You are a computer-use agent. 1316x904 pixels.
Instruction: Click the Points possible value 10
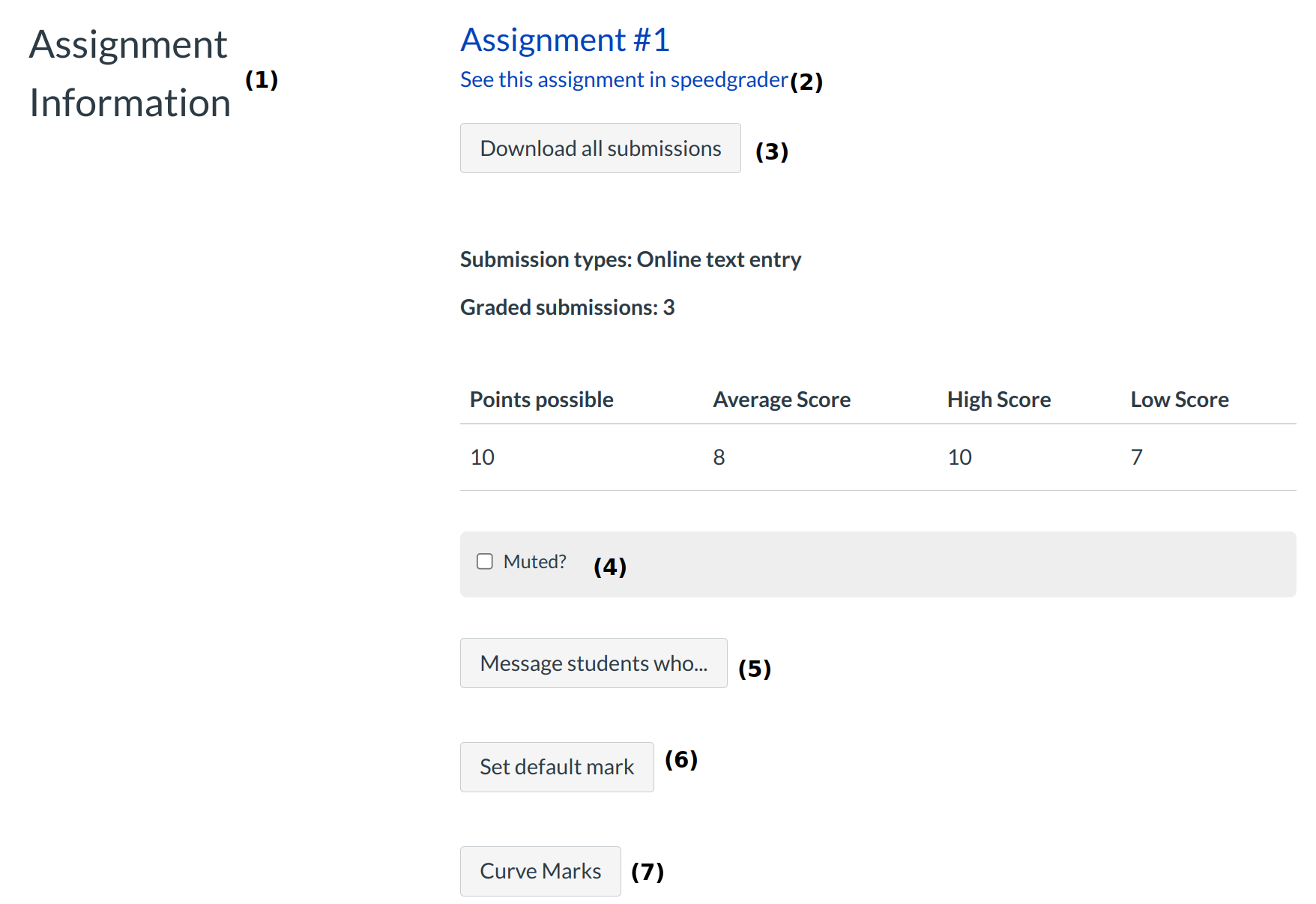pos(482,457)
